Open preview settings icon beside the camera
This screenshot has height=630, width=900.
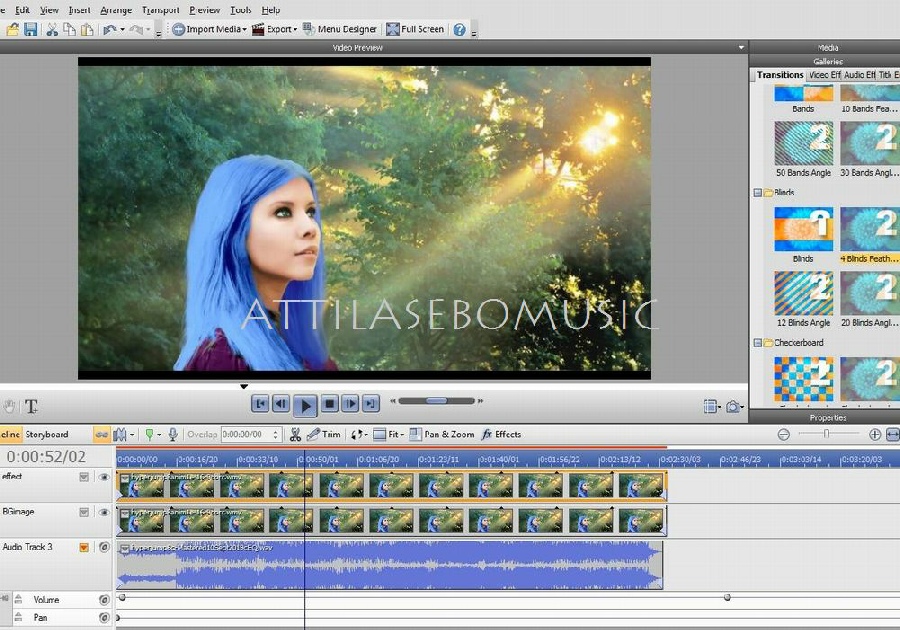[x=710, y=407]
